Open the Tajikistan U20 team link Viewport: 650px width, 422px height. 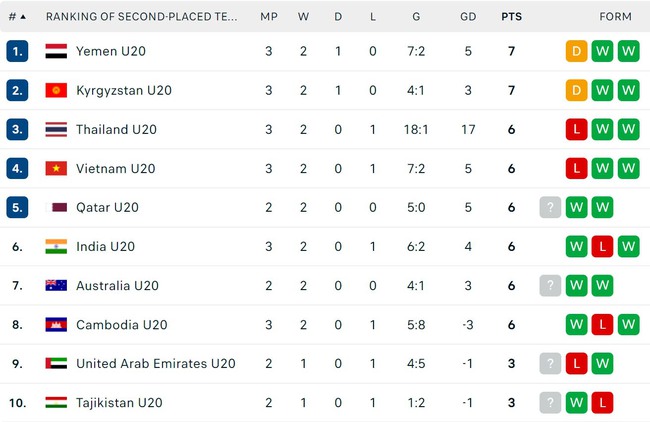click(119, 402)
